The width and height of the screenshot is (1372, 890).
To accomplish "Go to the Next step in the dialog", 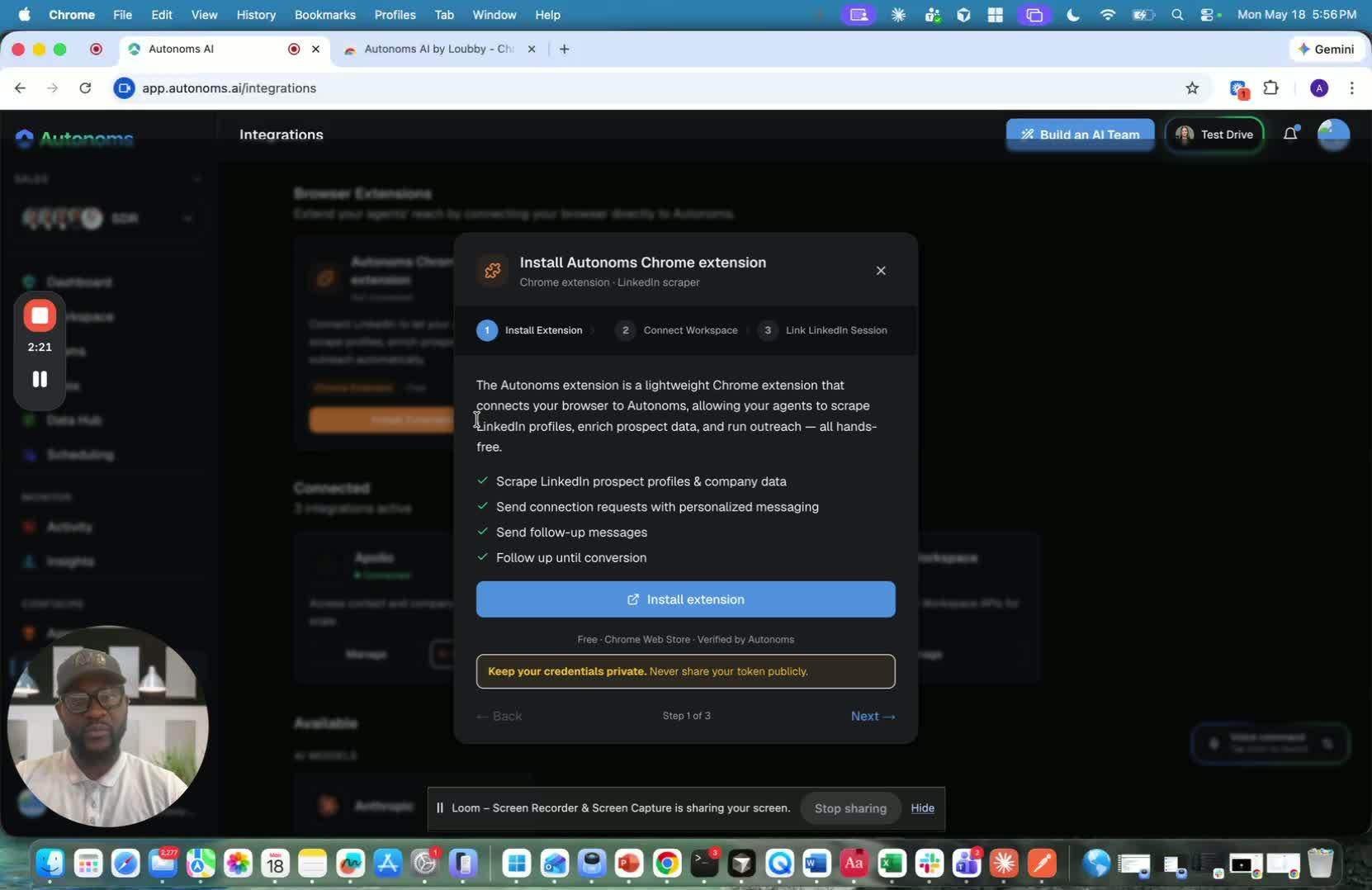I will coord(873,716).
